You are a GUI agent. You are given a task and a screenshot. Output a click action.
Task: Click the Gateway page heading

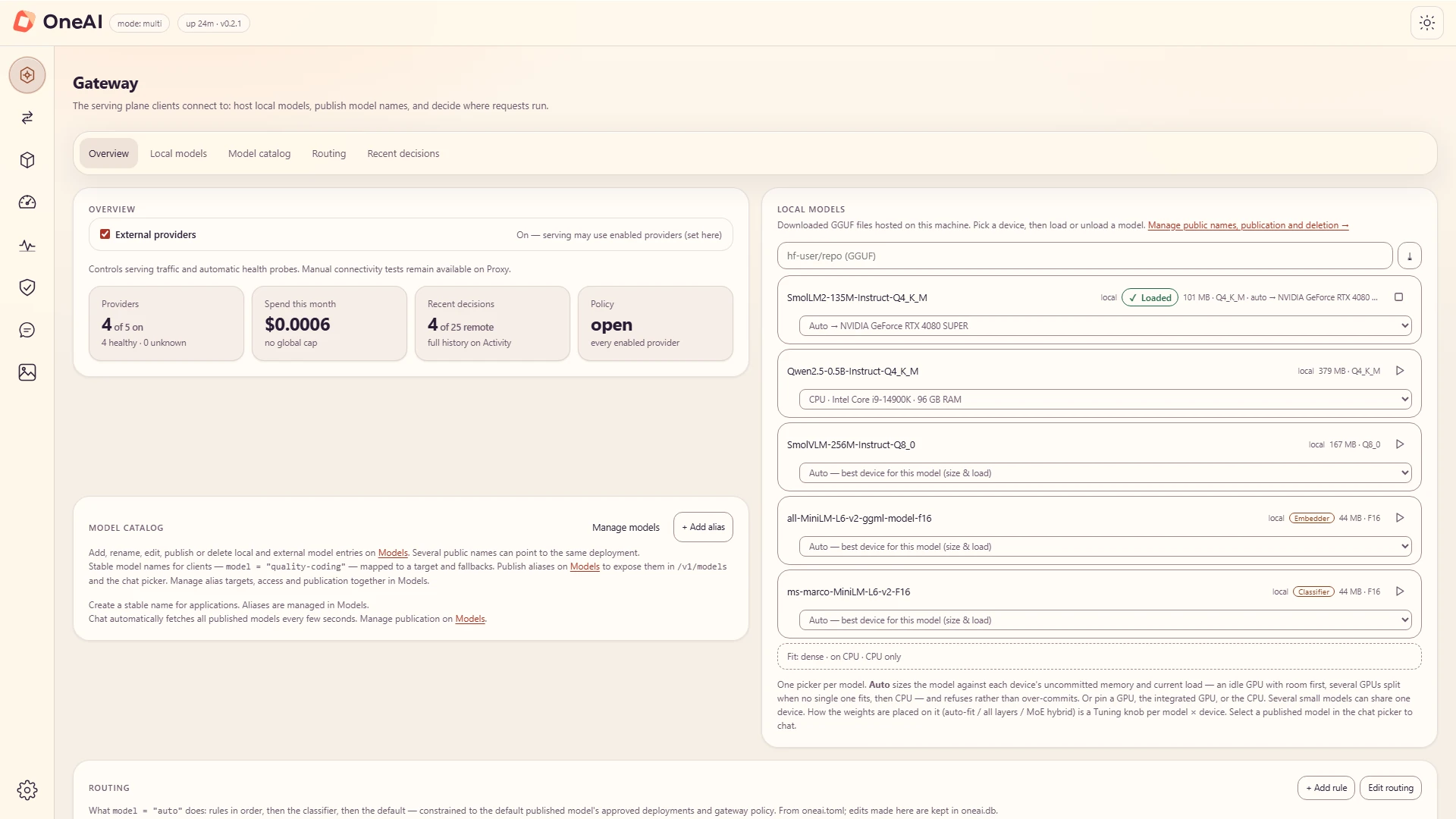point(105,83)
